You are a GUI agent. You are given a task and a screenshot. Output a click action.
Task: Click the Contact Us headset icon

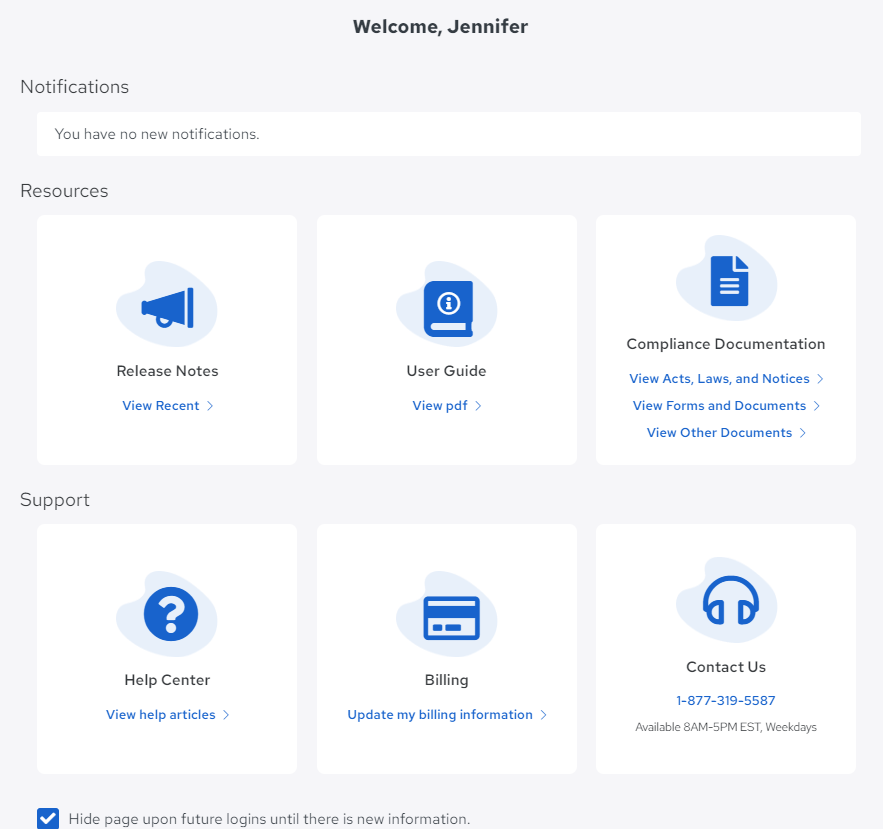click(730, 601)
